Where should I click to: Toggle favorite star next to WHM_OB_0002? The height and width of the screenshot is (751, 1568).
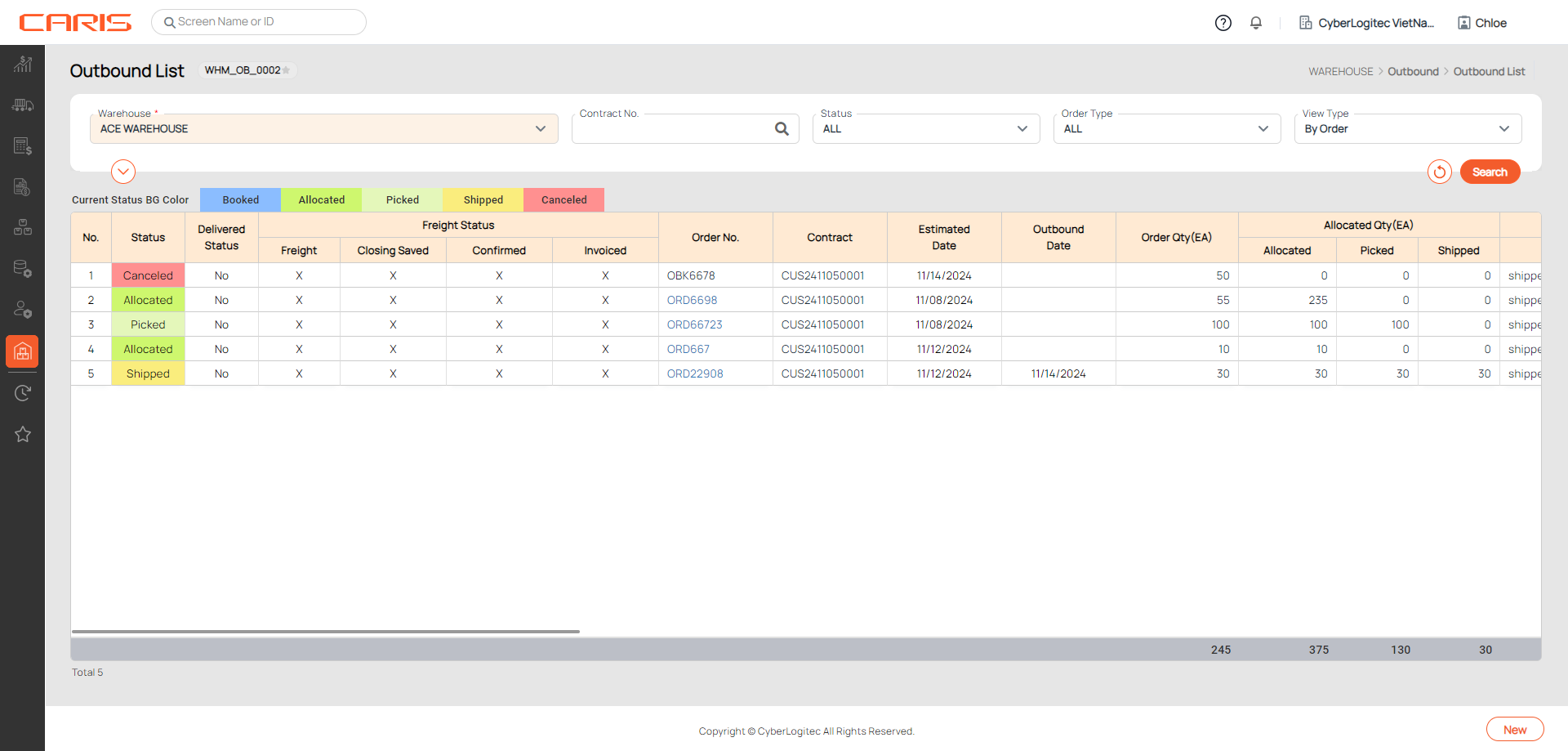pyautogui.click(x=287, y=70)
